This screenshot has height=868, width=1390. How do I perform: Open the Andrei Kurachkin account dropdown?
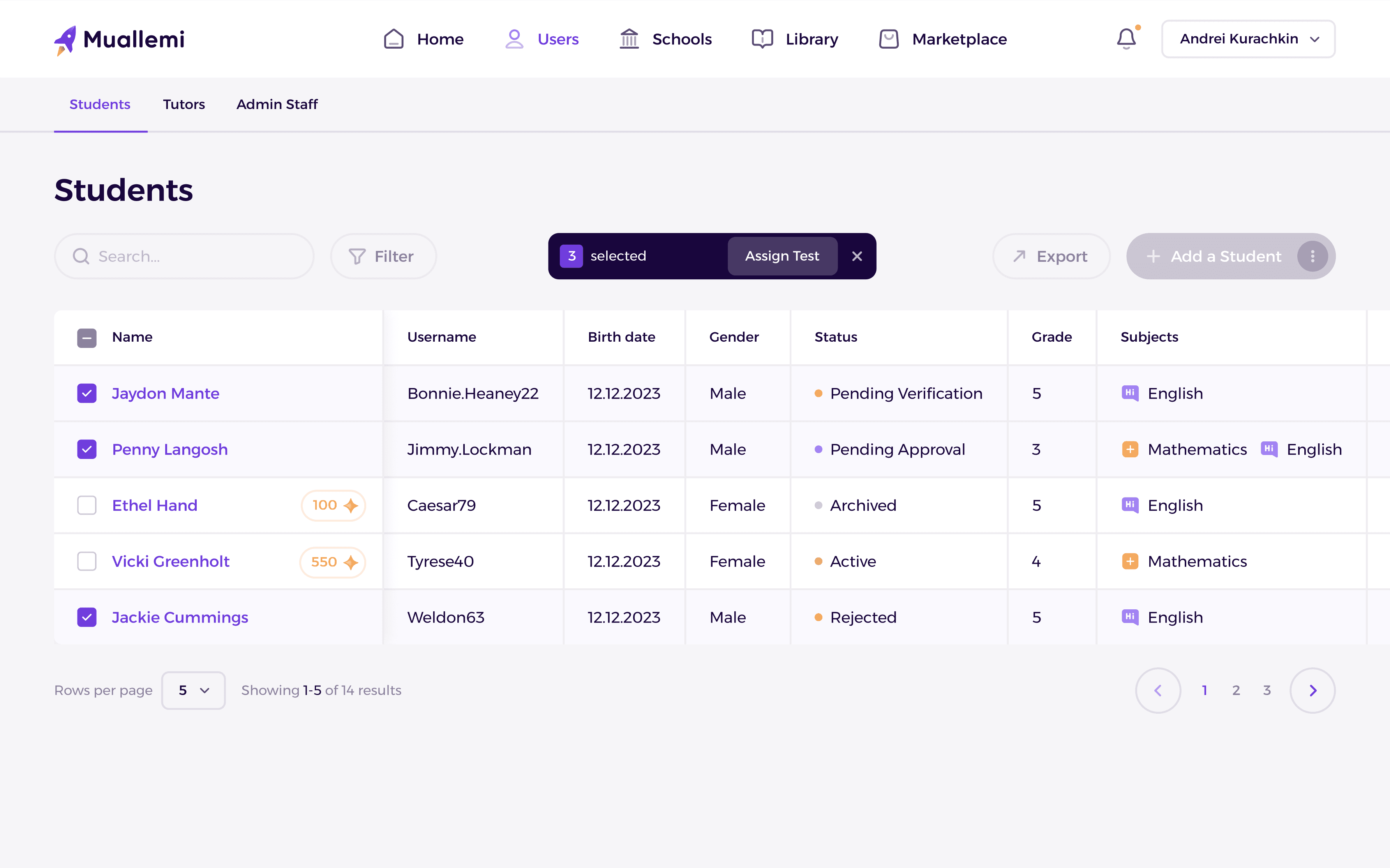1248,39
